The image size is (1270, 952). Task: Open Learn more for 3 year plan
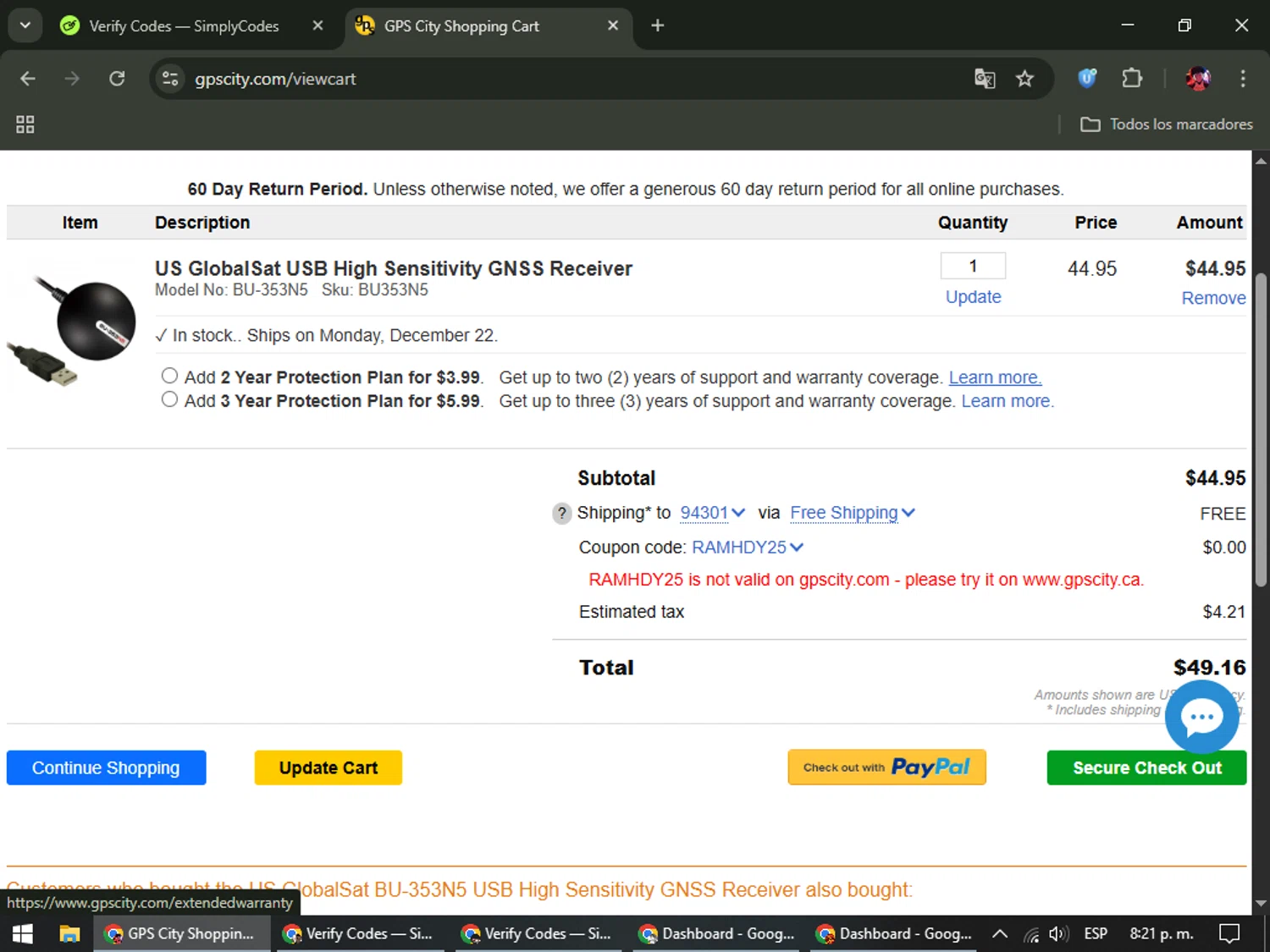[1008, 401]
